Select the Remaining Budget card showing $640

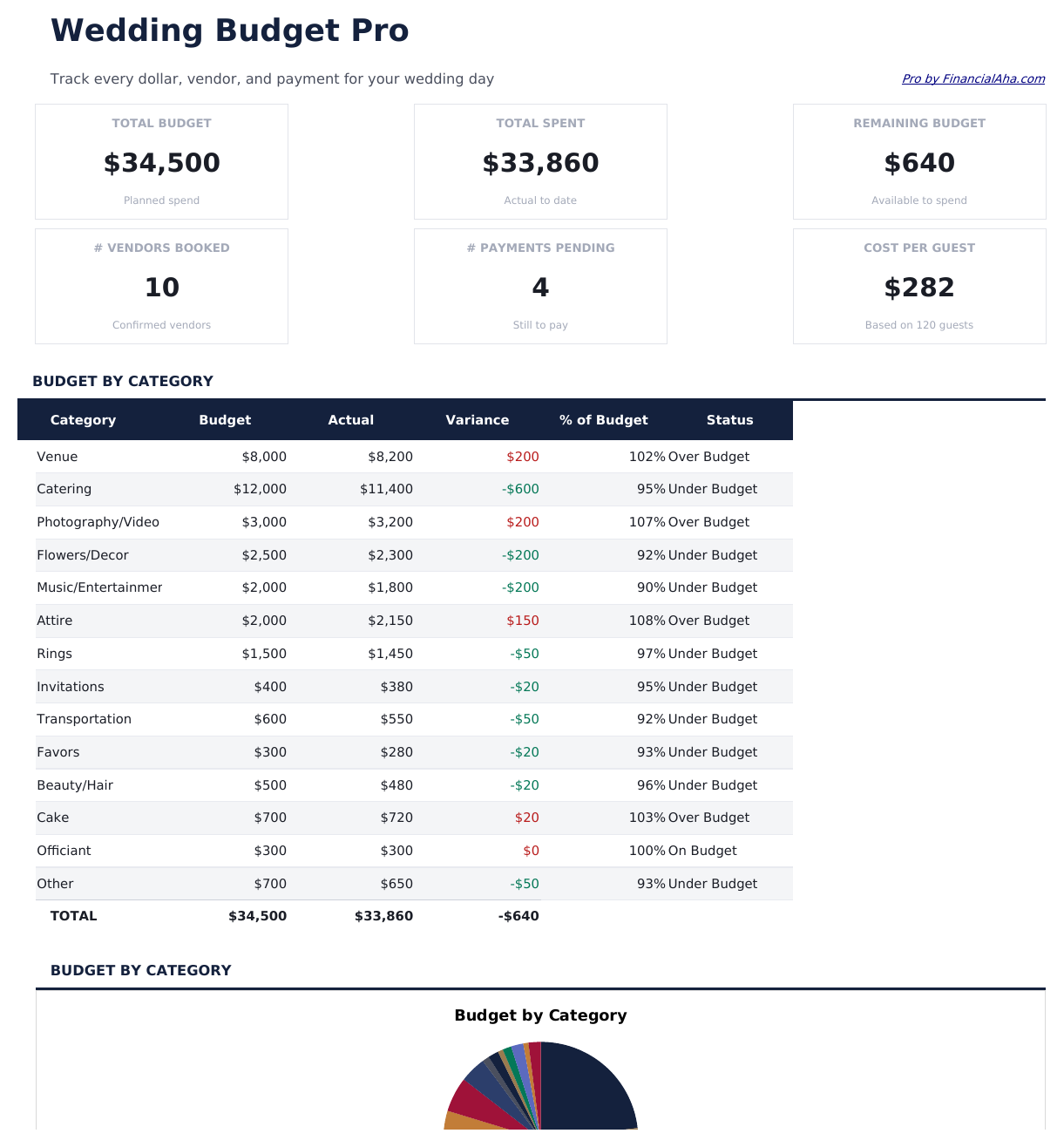pos(919,161)
